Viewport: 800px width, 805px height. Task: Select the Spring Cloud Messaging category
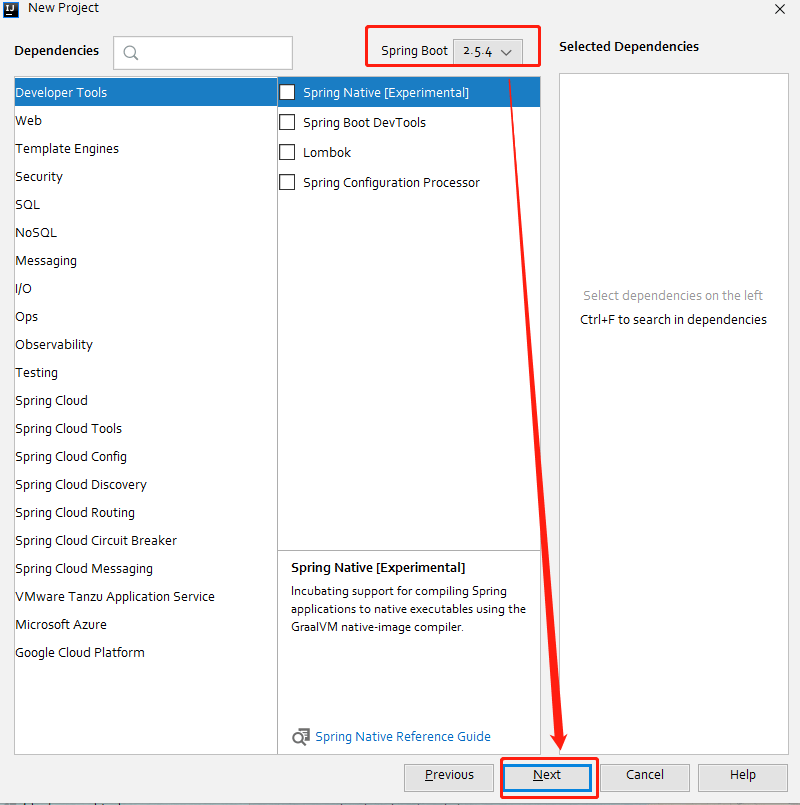point(146,569)
